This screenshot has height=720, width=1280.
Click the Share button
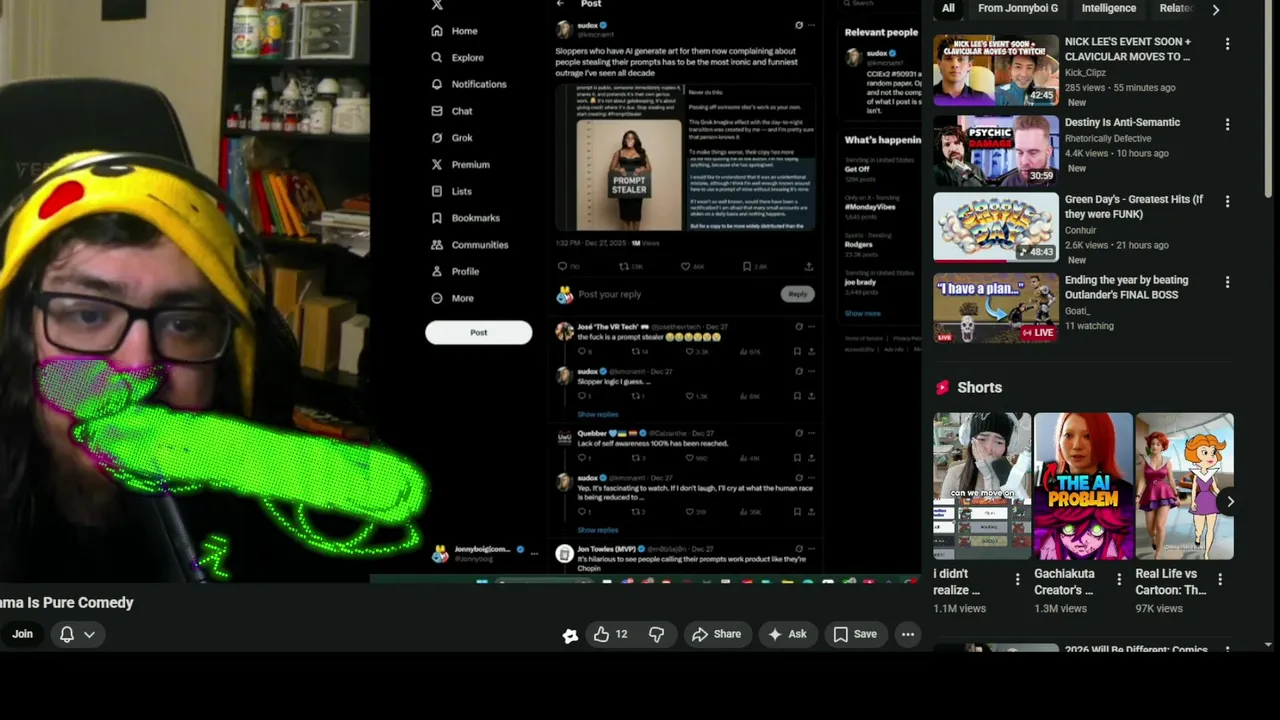(716, 634)
